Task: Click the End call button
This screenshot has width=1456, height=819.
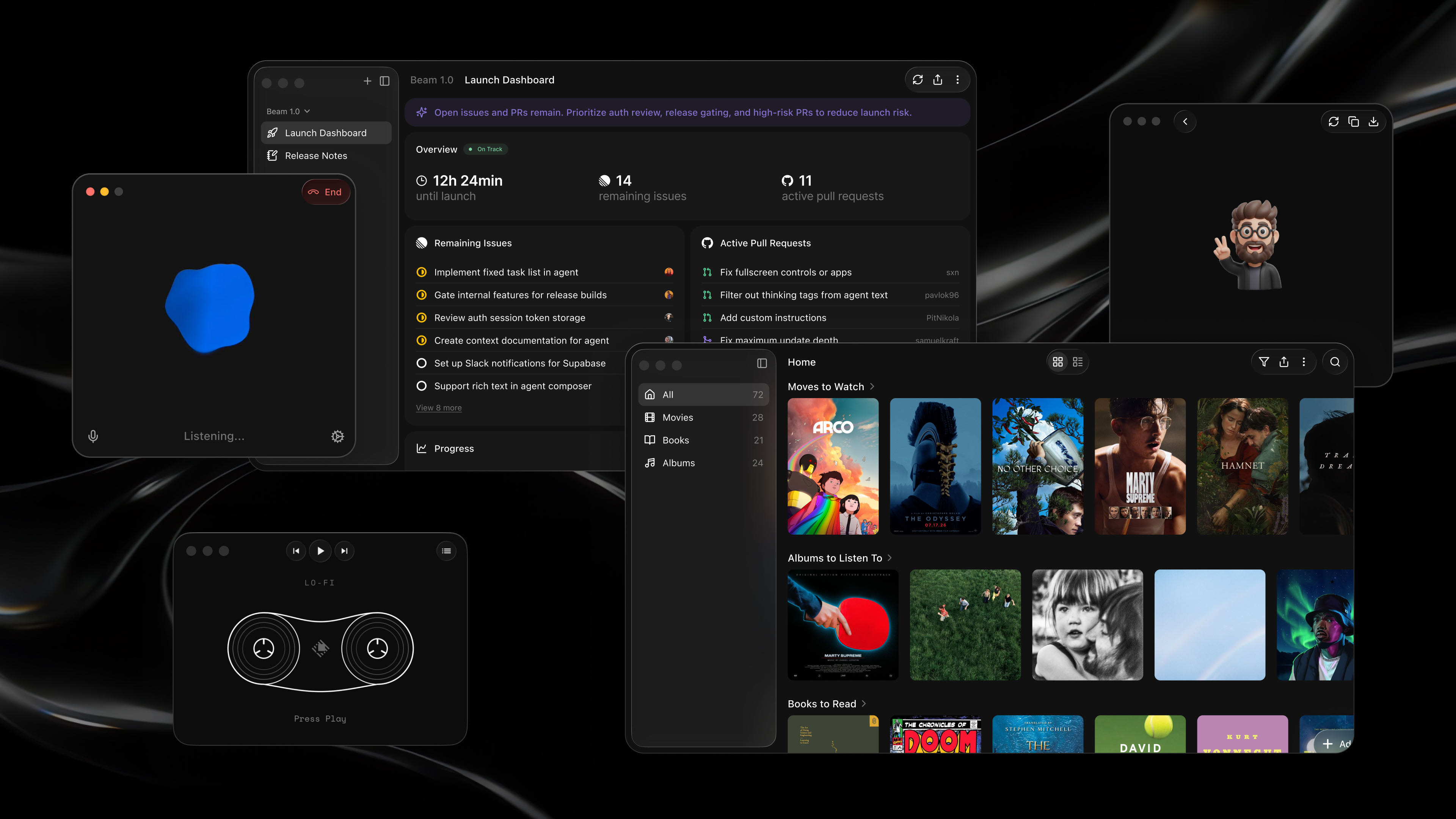Action: (x=326, y=191)
